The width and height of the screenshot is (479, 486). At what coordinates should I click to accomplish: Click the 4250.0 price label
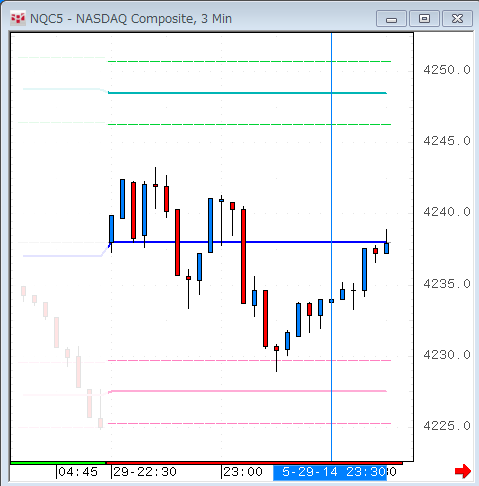447,70
